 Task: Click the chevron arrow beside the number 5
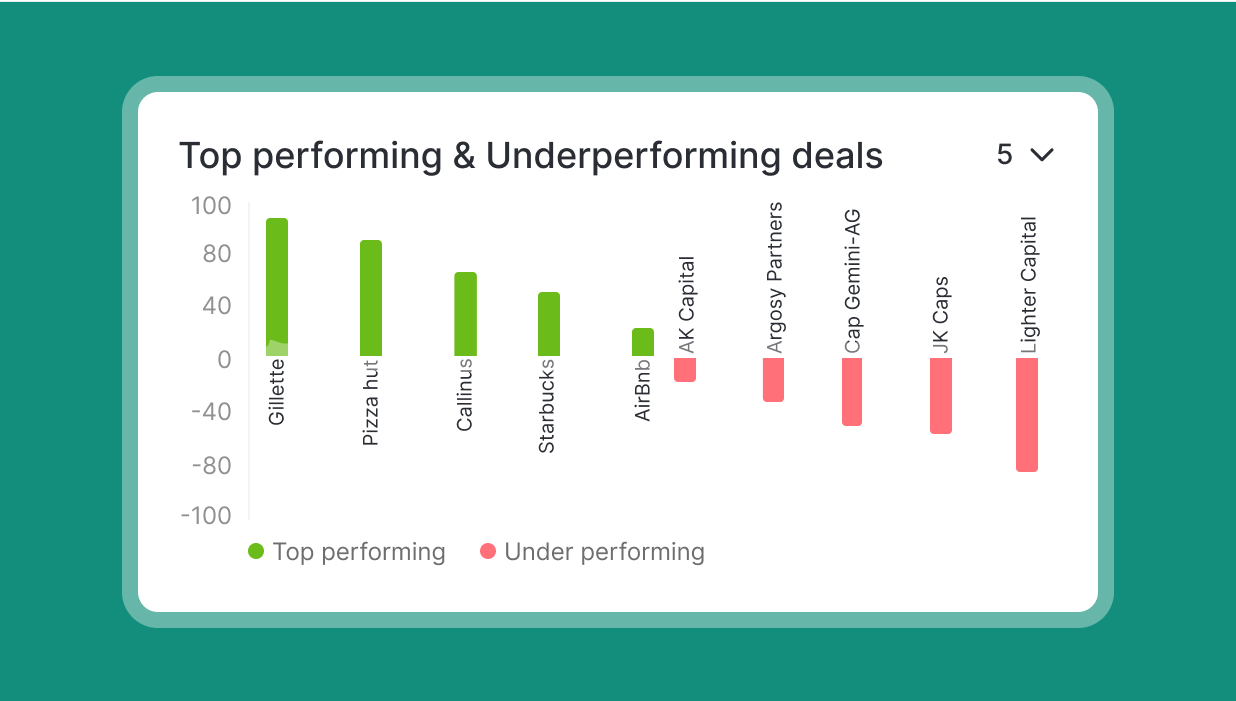[x=1042, y=154]
